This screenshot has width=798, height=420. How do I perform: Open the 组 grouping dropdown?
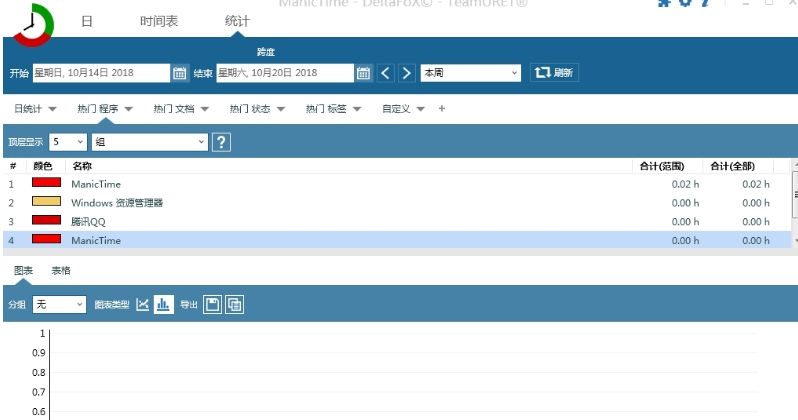pyautogui.click(x=150, y=142)
